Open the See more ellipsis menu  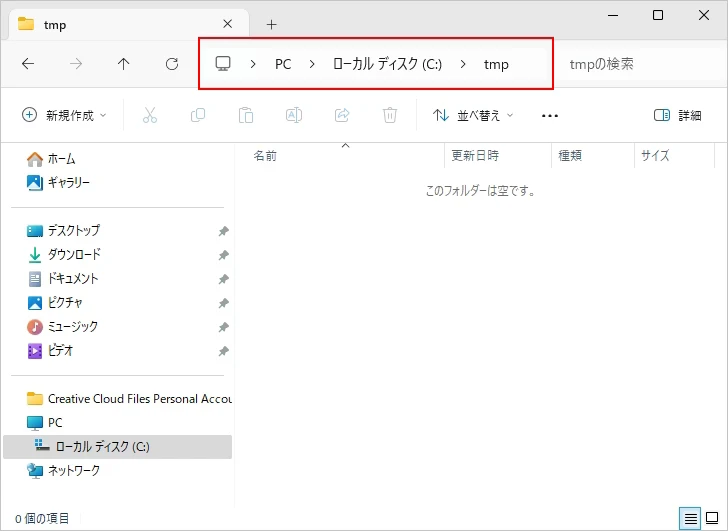549,115
